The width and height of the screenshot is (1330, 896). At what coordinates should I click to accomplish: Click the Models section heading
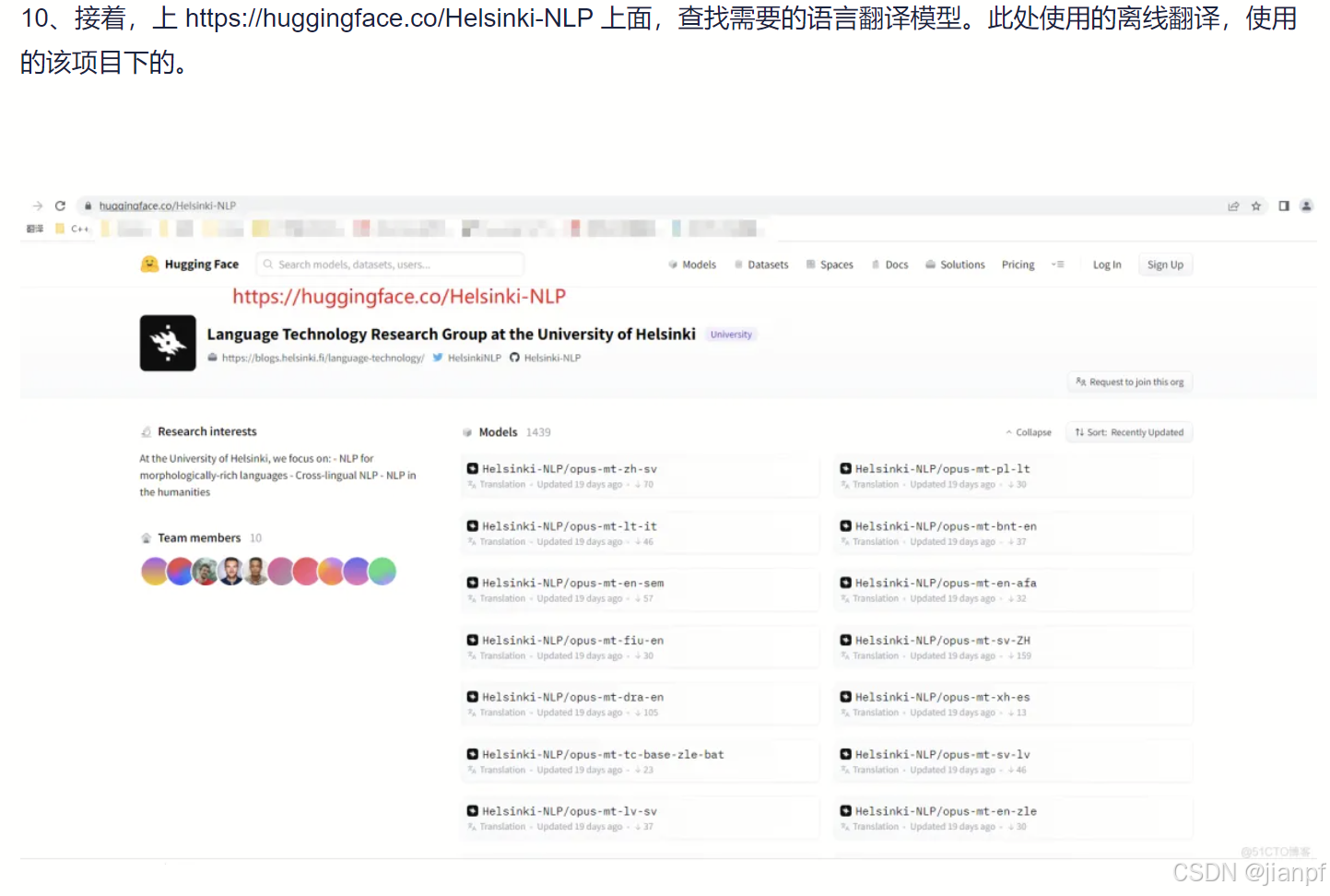[498, 432]
